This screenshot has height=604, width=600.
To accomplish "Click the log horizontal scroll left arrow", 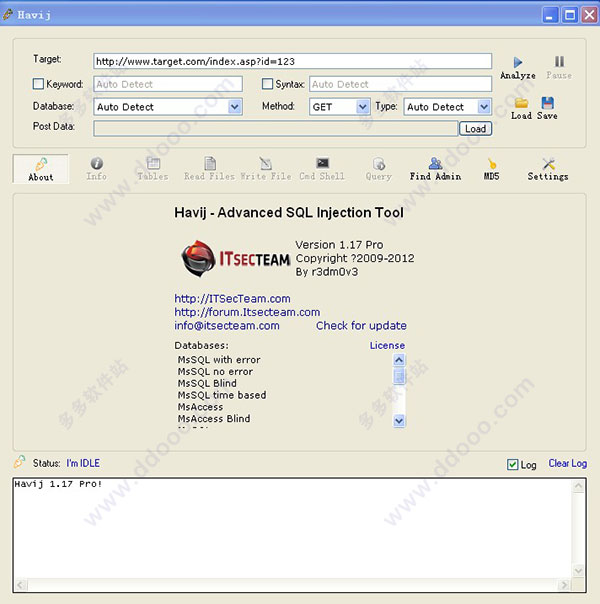I will (x=21, y=585).
